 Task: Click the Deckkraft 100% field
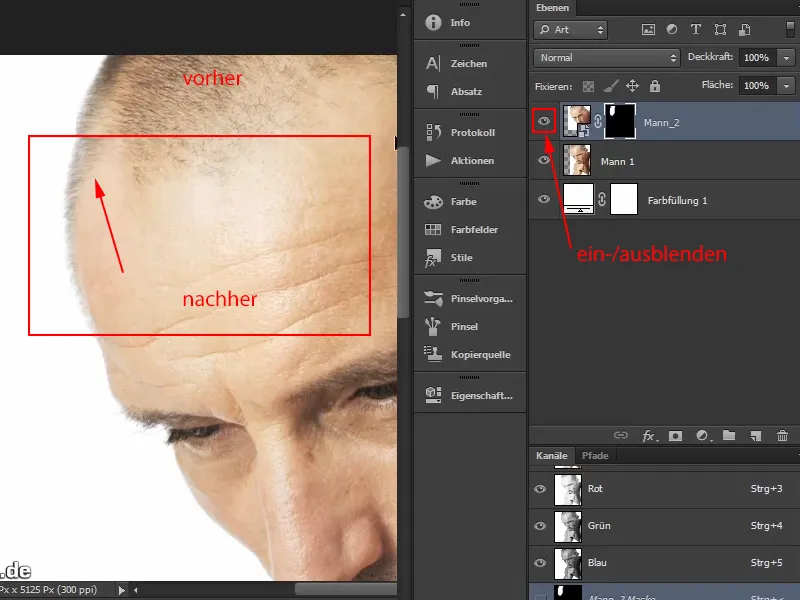[757, 58]
